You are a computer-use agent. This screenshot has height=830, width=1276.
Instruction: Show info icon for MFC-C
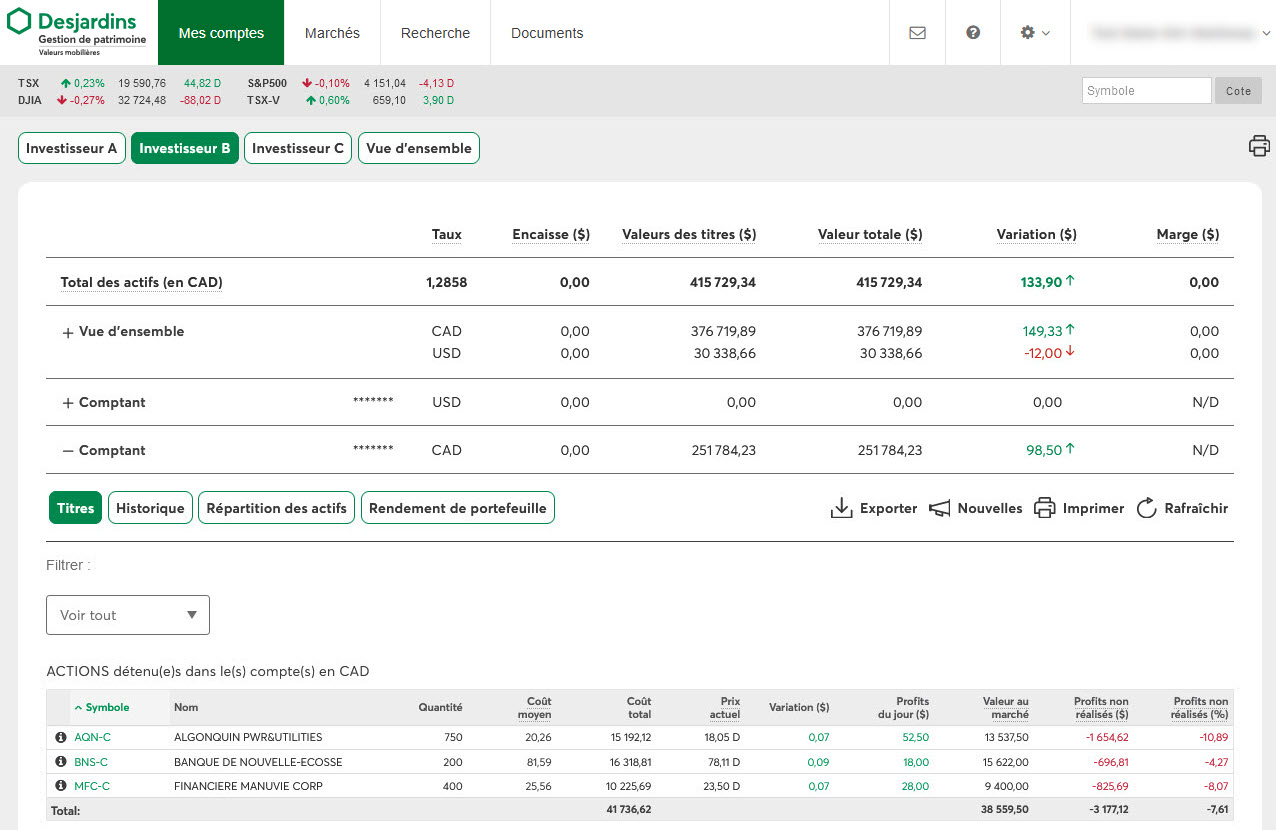[x=60, y=786]
